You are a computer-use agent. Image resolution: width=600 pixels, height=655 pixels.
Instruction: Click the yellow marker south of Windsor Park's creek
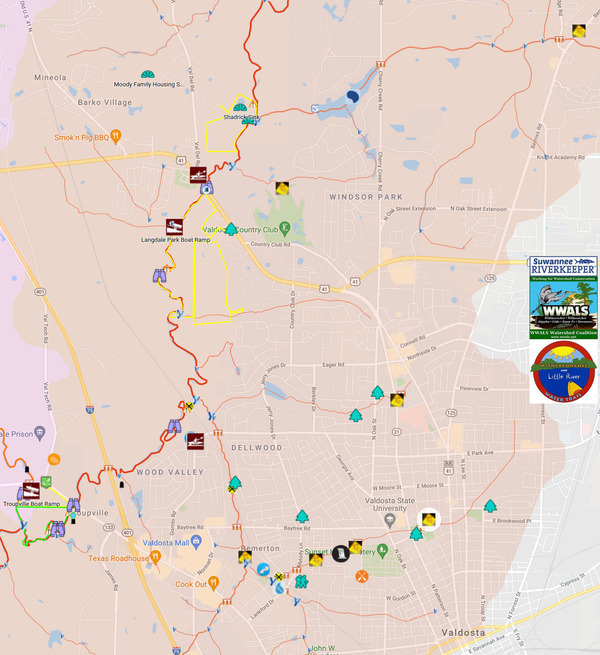coord(282,188)
